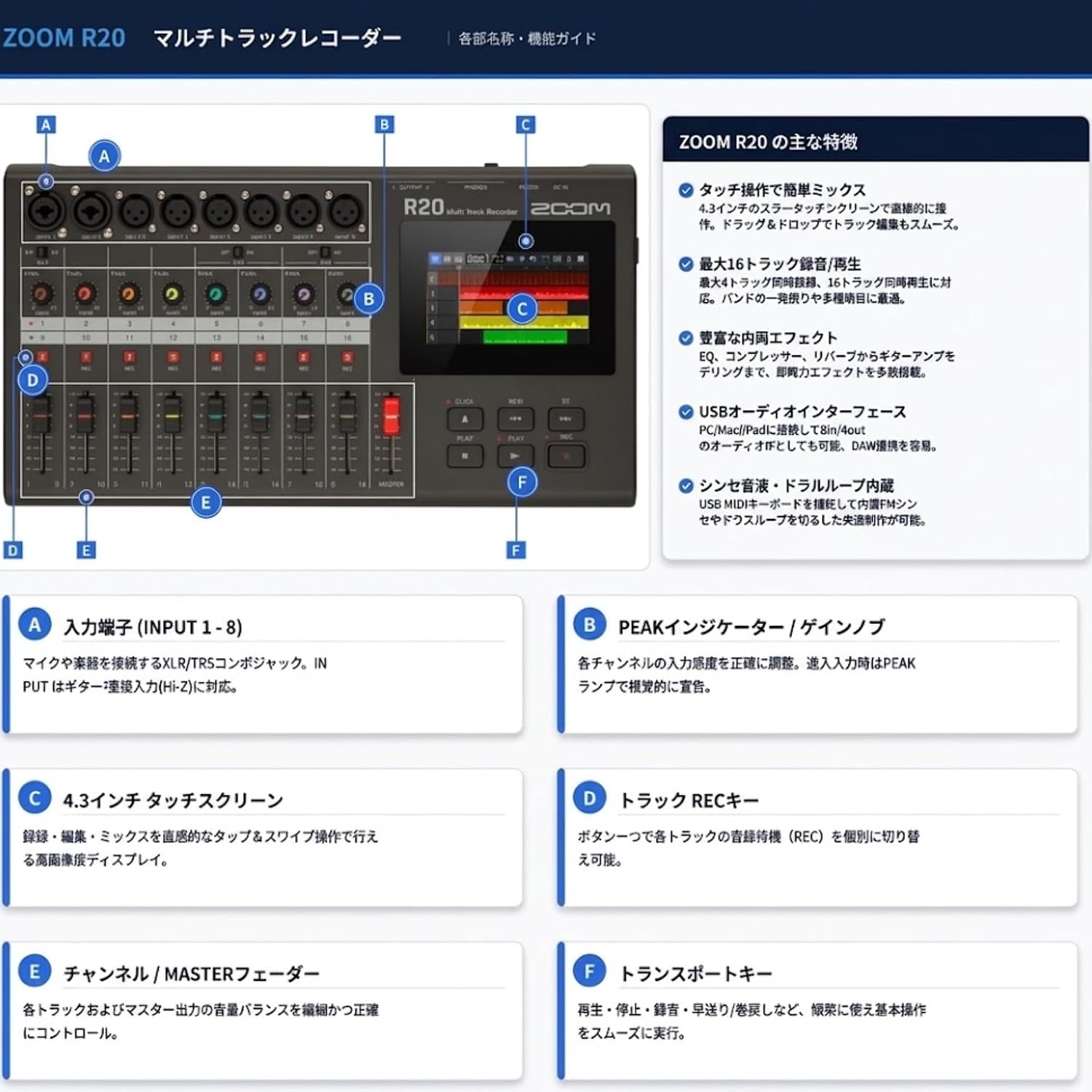This screenshot has height=1092, width=1092.
Task: Click the ZOOM R20 title in the header
Action: 64,38
